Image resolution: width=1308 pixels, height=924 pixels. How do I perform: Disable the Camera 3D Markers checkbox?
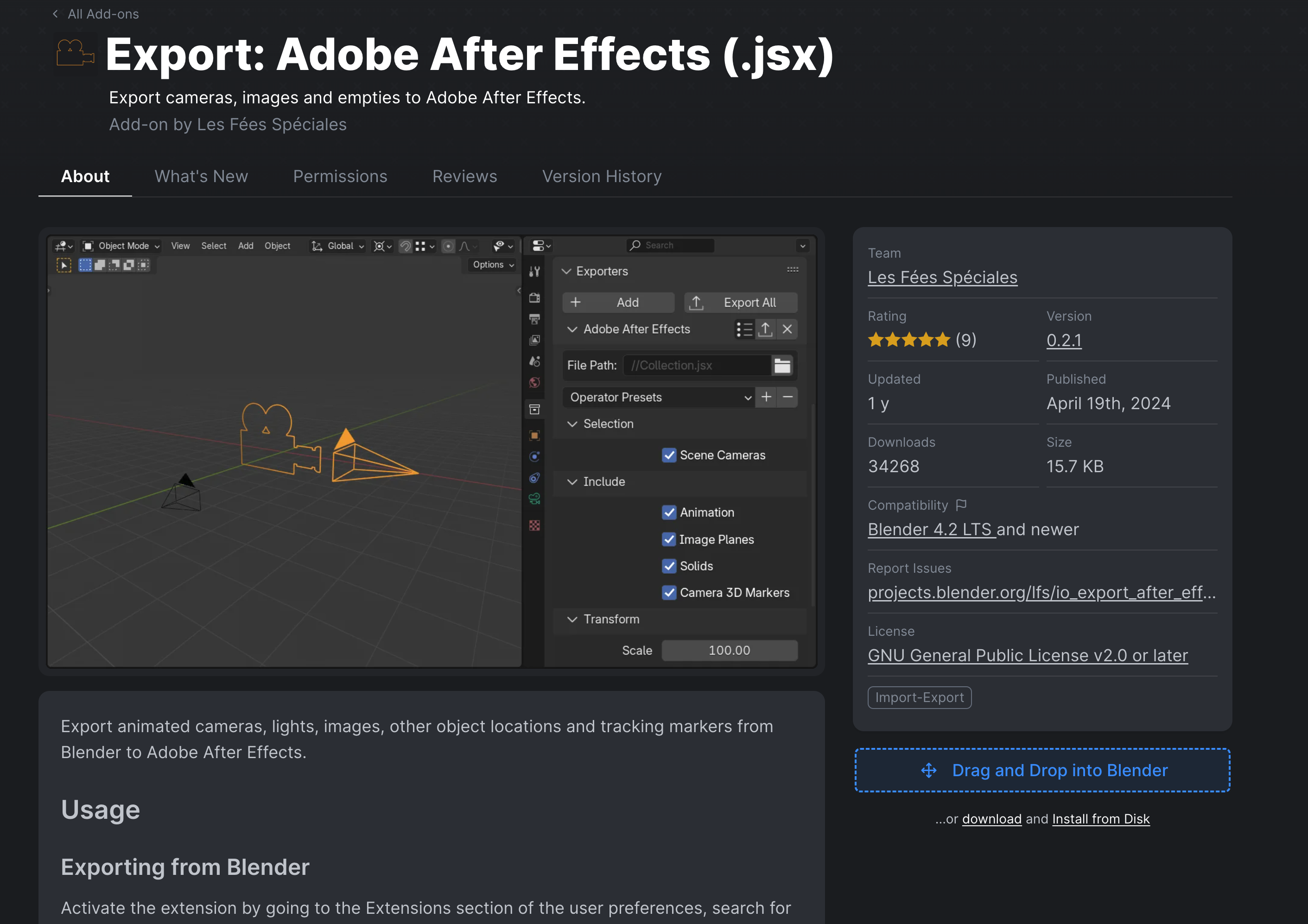coord(669,593)
